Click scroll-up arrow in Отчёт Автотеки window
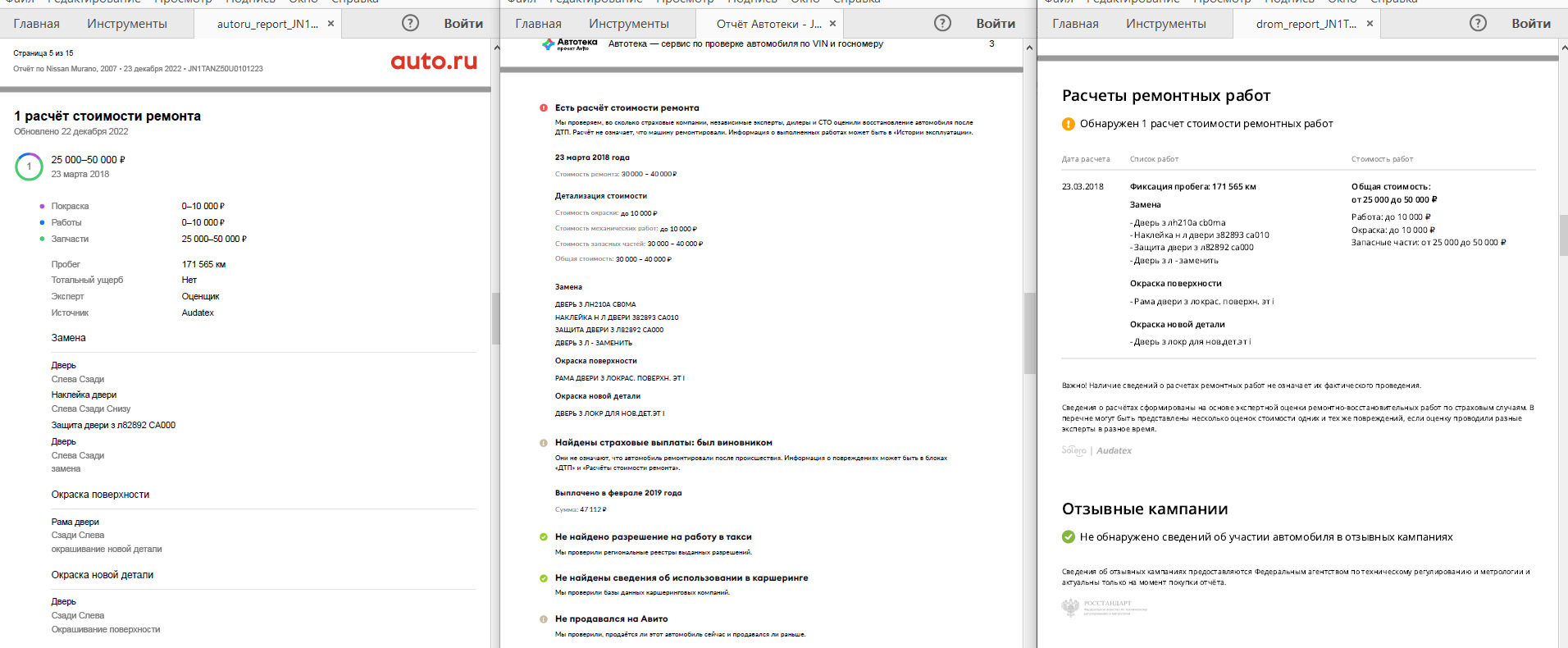Screen dimensions: 1568x648 [x=1029, y=48]
